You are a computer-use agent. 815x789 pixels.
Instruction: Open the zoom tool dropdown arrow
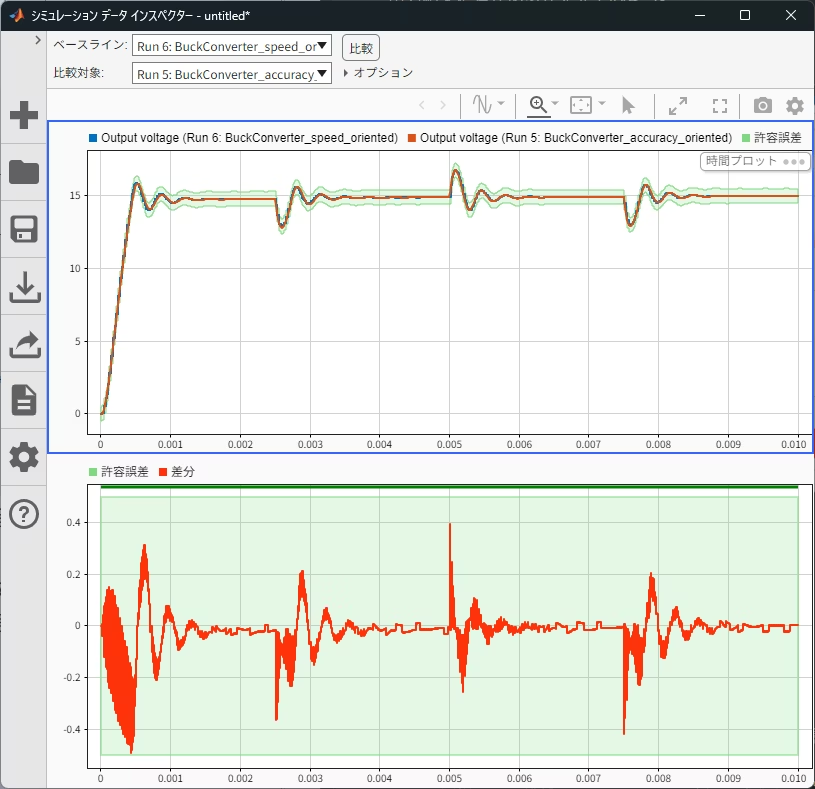(556, 104)
